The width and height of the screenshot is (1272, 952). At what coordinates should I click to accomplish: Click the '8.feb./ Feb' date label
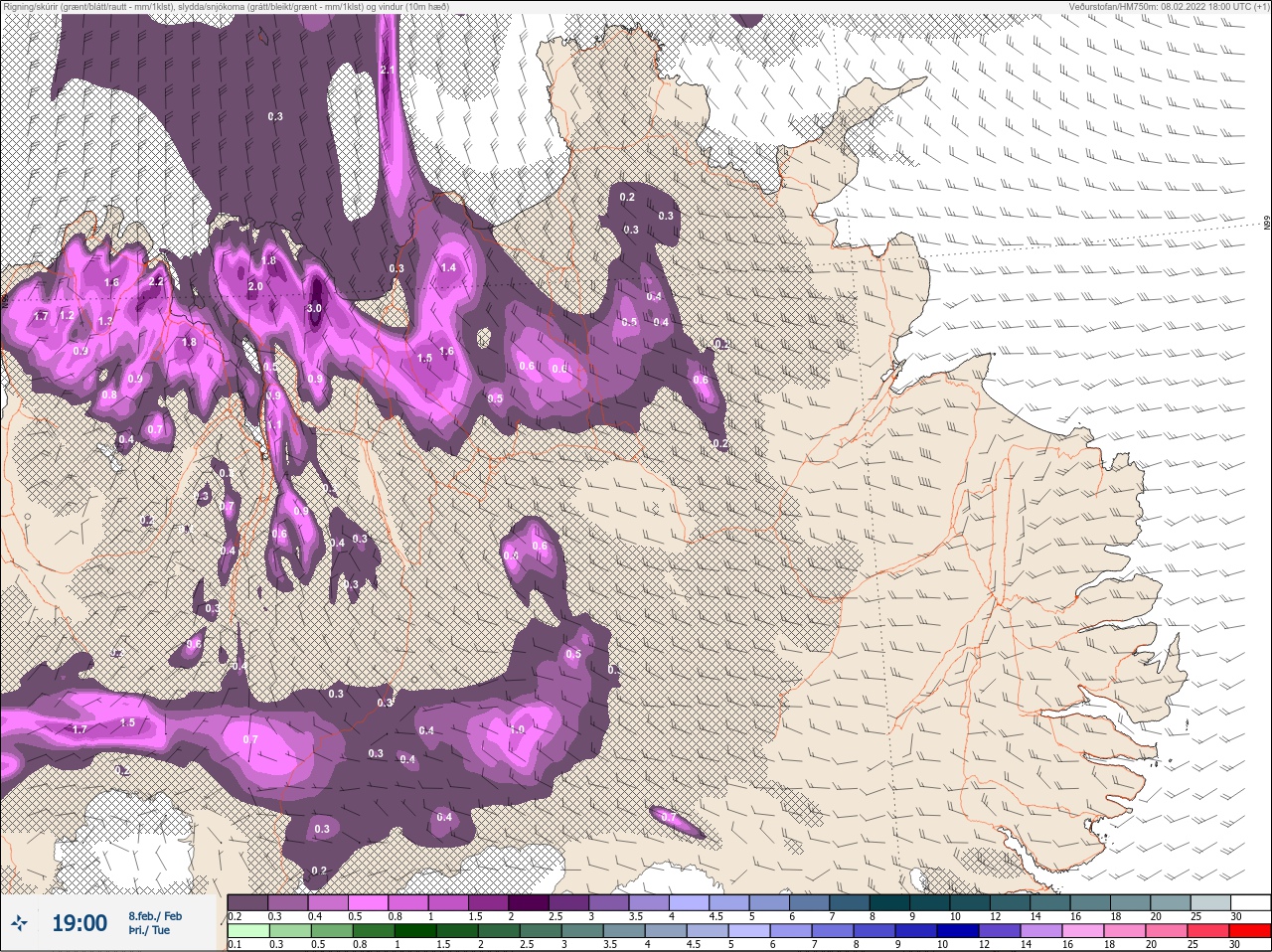point(154,916)
